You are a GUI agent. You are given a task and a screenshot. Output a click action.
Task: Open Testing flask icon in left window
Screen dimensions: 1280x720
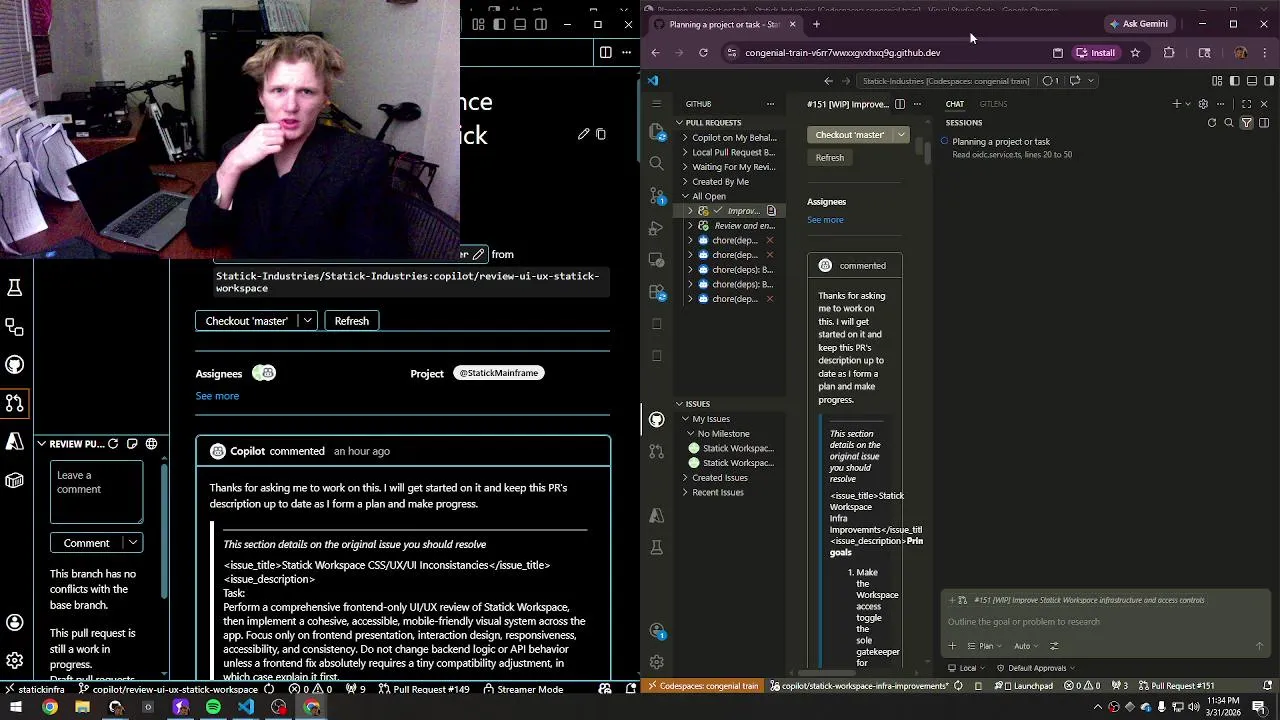click(x=15, y=288)
